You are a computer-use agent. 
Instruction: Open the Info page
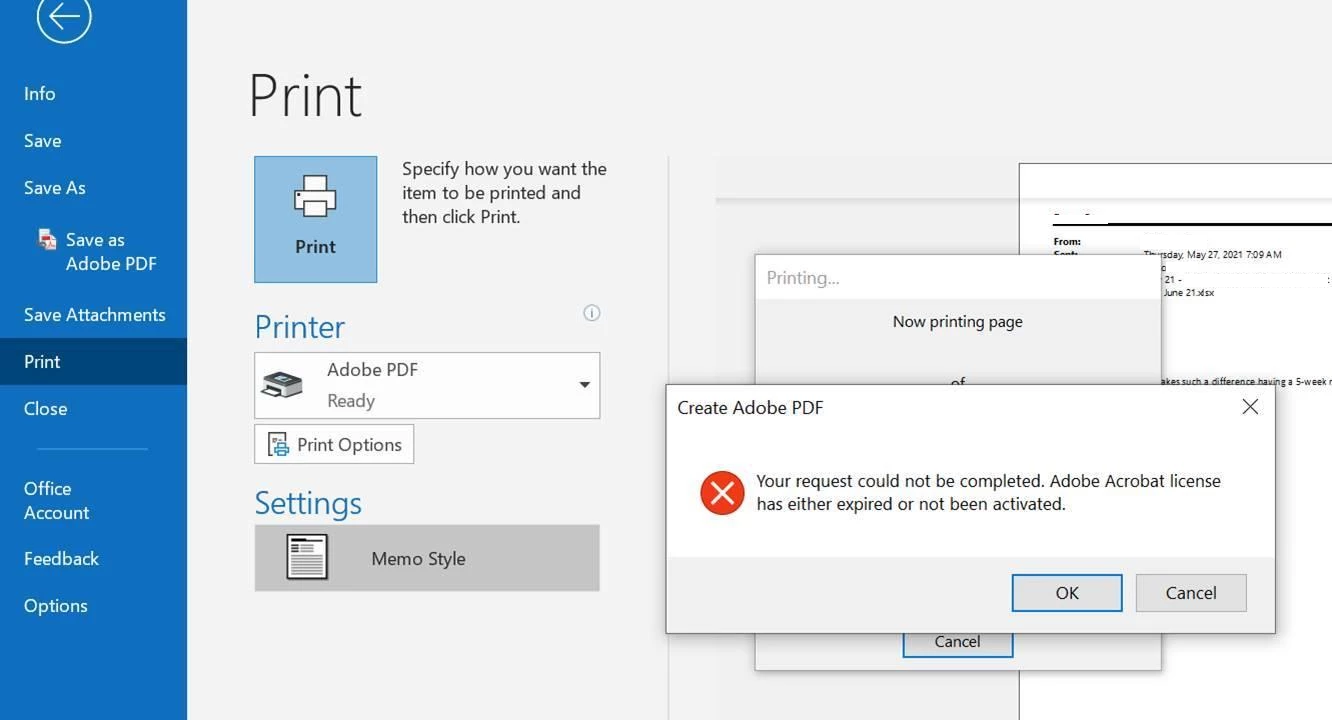coord(40,93)
